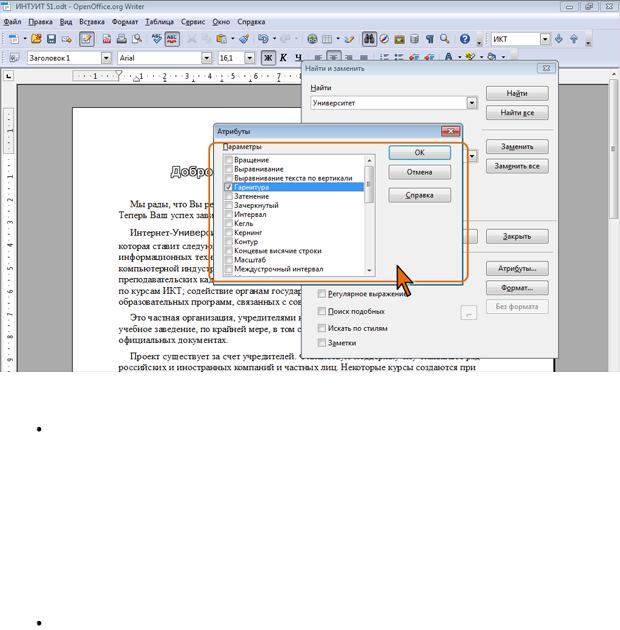Click the Zoom magnifier icon
Image resolution: width=620 pixels, height=630 pixels.
pos(445,39)
